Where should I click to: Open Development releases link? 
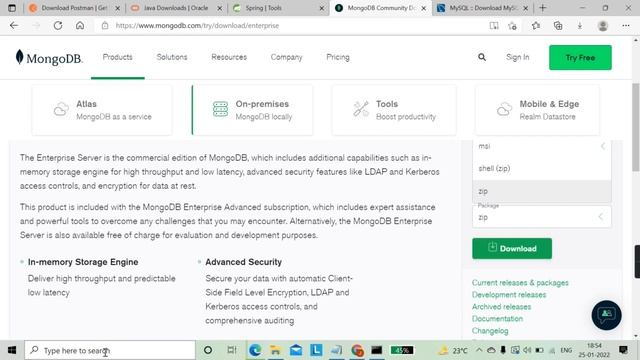509,295
